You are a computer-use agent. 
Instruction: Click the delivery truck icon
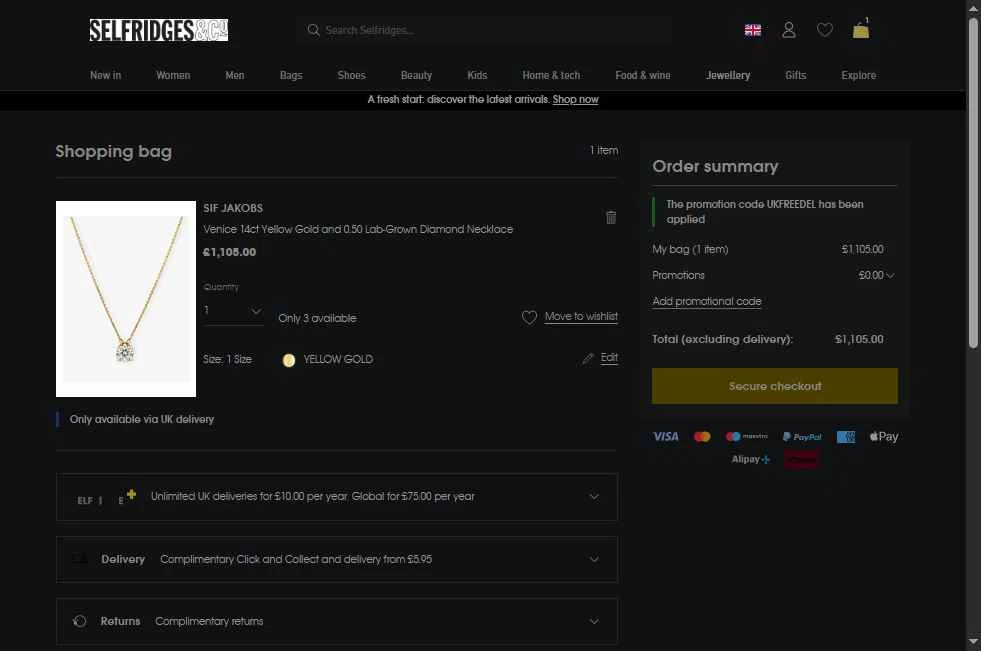(x=79, y=558)
